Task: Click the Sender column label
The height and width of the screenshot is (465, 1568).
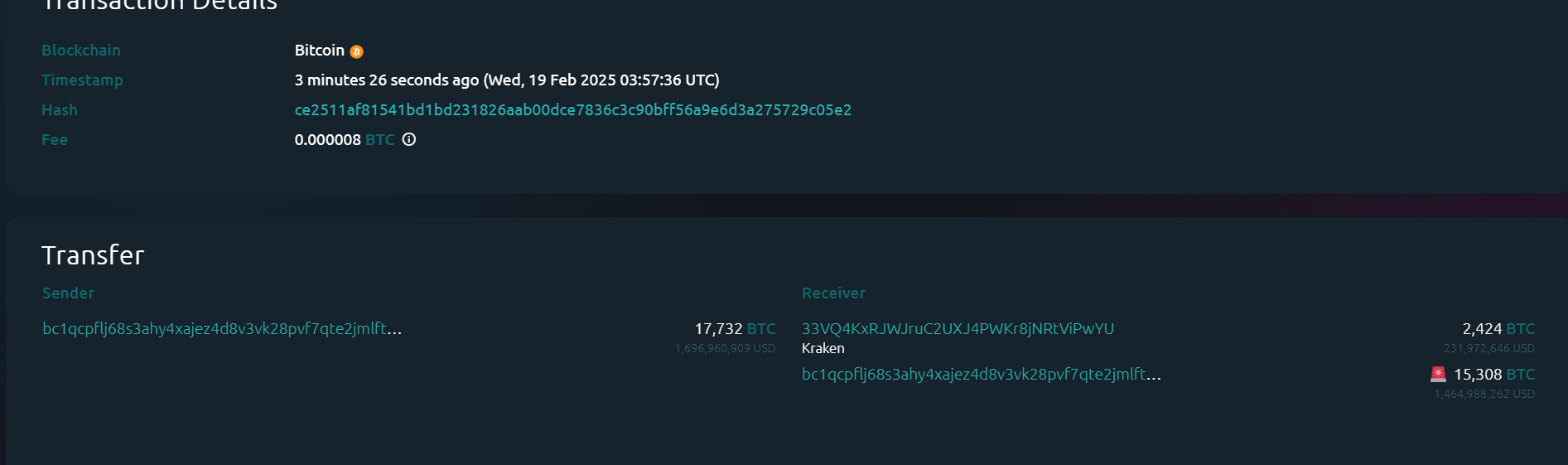Action: (68, 293)
